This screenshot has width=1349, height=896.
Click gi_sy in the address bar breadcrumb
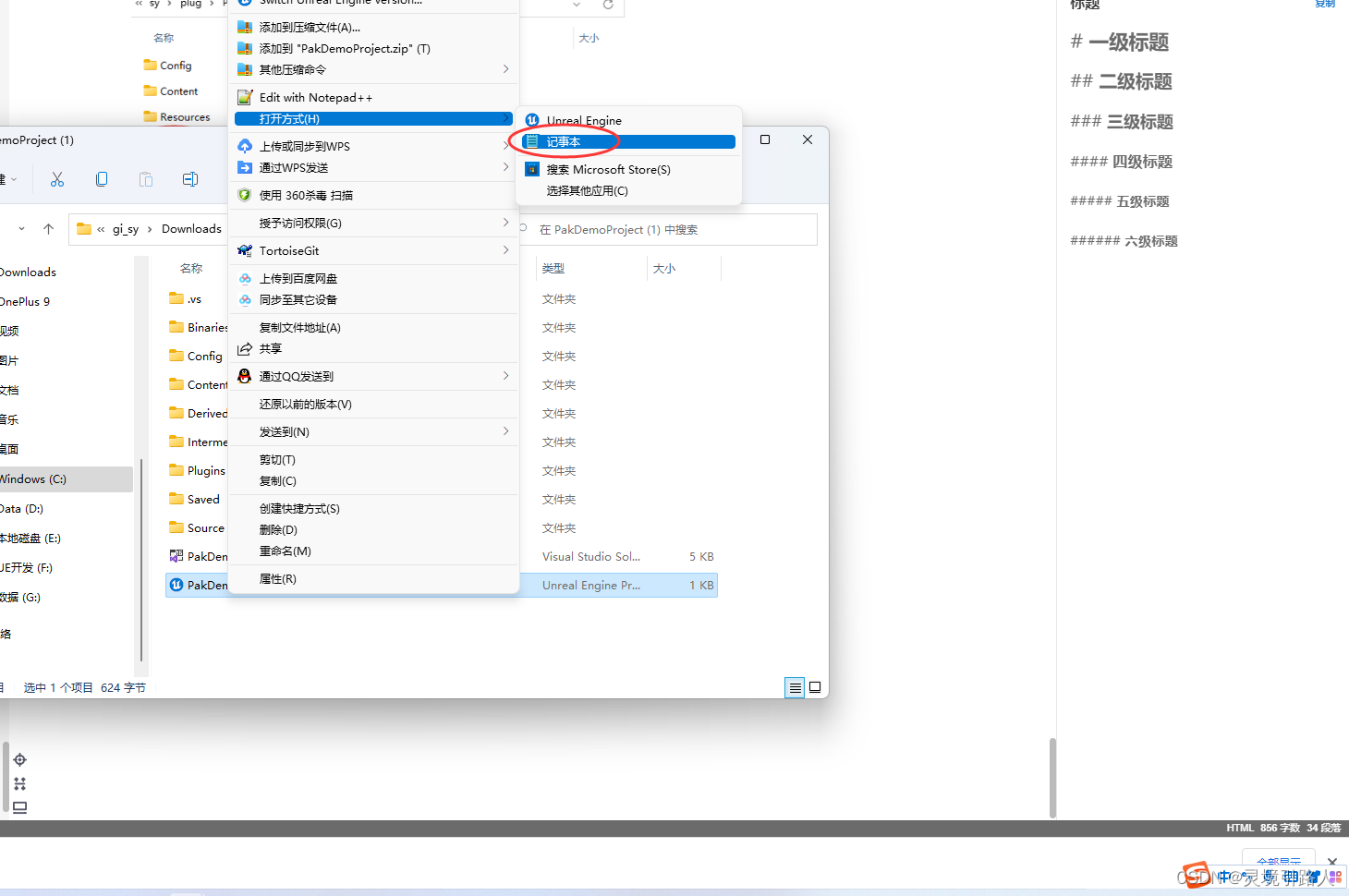point(126,229)
